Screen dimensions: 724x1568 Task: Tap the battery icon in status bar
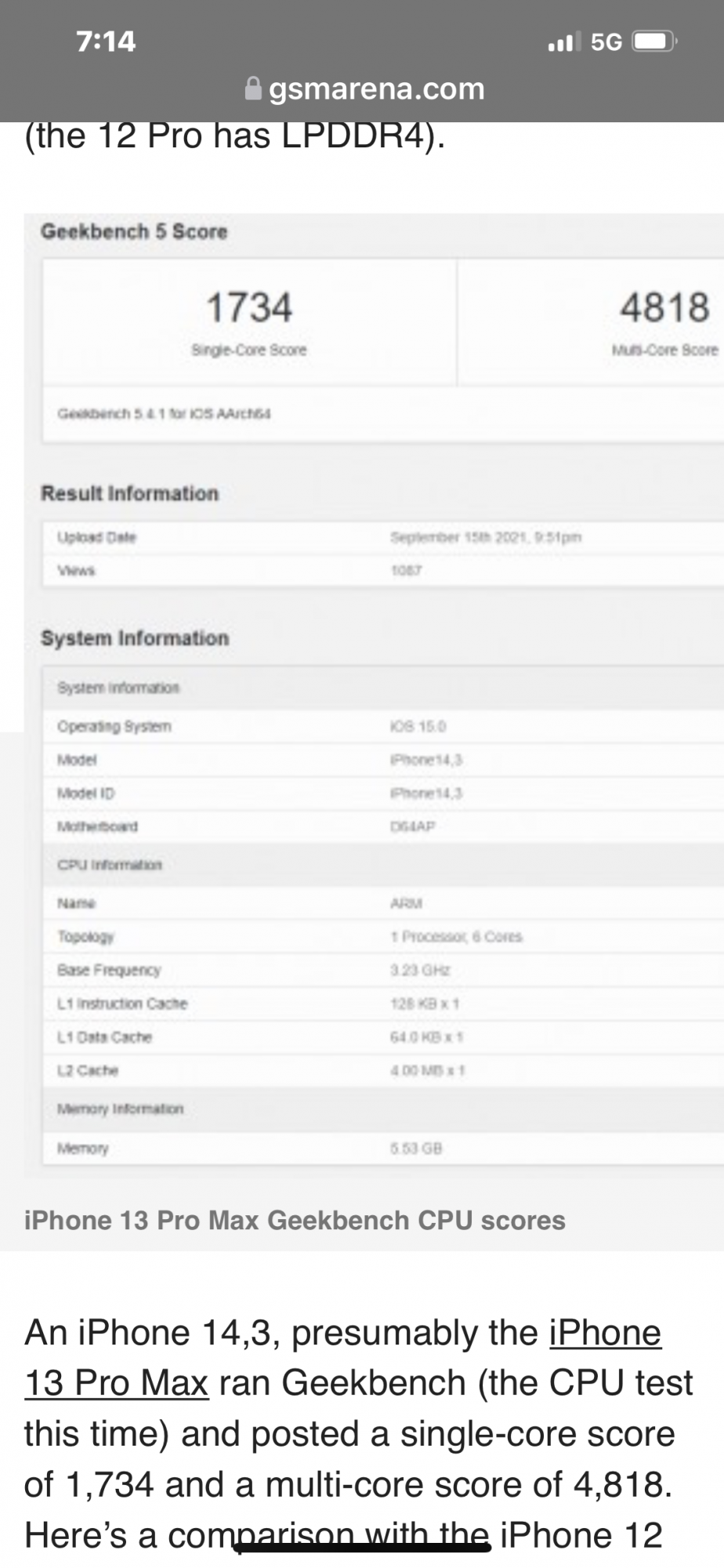pyautogui.click(x=654, y=41)
